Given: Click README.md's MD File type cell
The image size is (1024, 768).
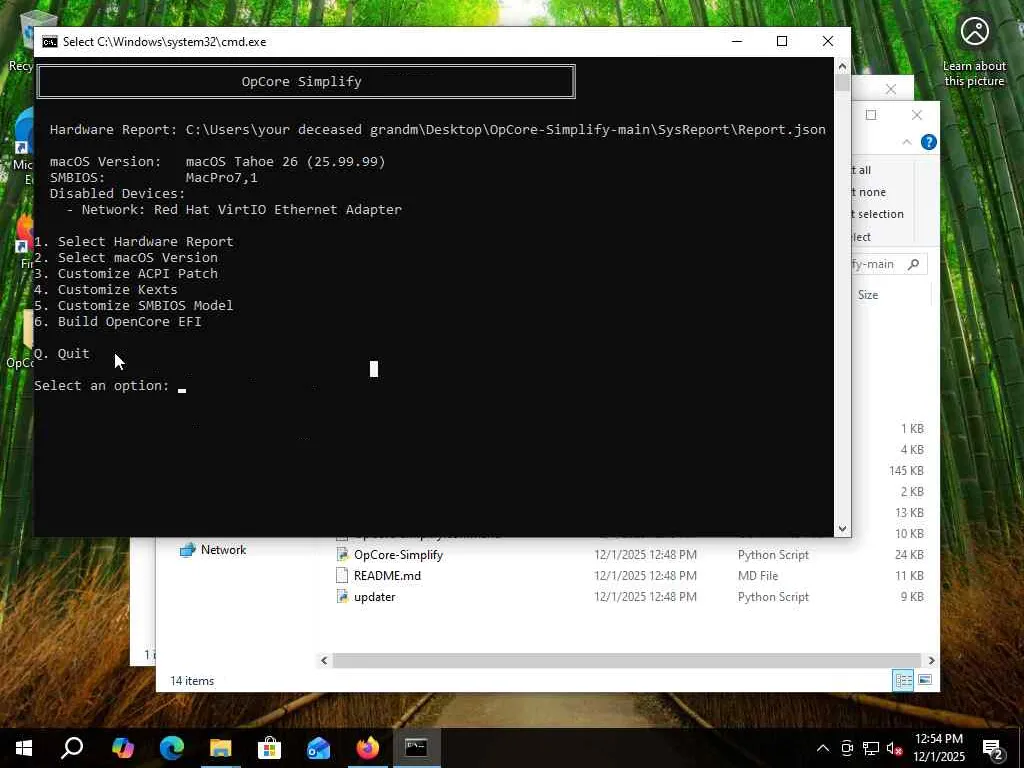Looking at the screenshot, I should click(x=758, y=575).
